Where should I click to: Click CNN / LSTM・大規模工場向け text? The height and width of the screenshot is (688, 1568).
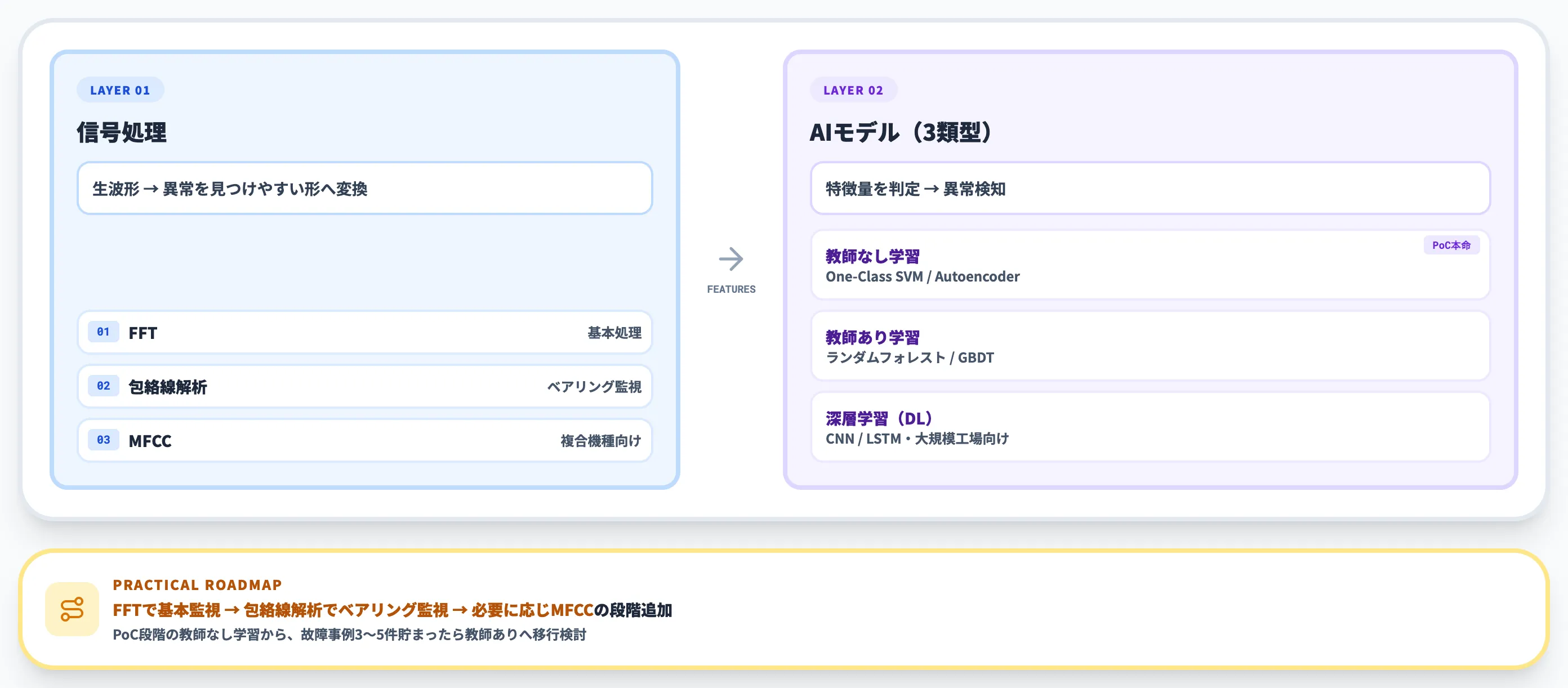click(917, 439)
